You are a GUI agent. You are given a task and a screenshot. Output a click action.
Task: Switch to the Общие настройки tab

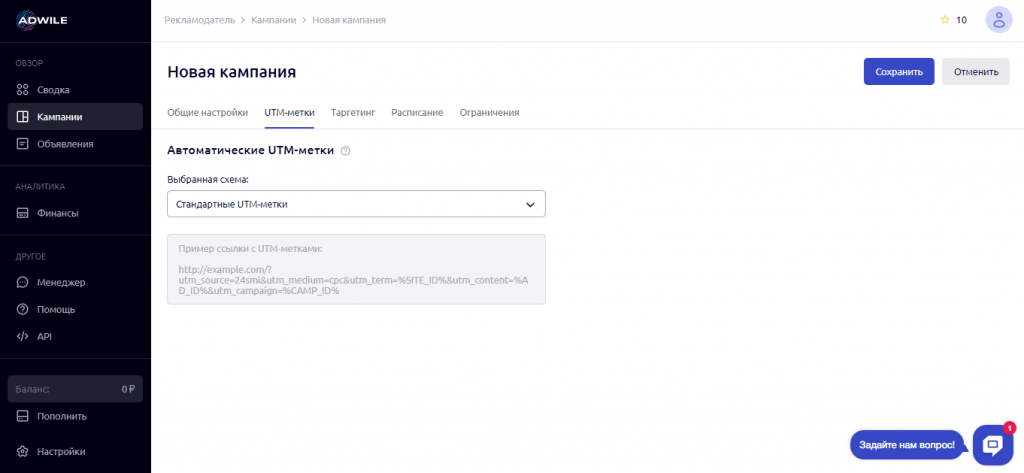[207, 113]
